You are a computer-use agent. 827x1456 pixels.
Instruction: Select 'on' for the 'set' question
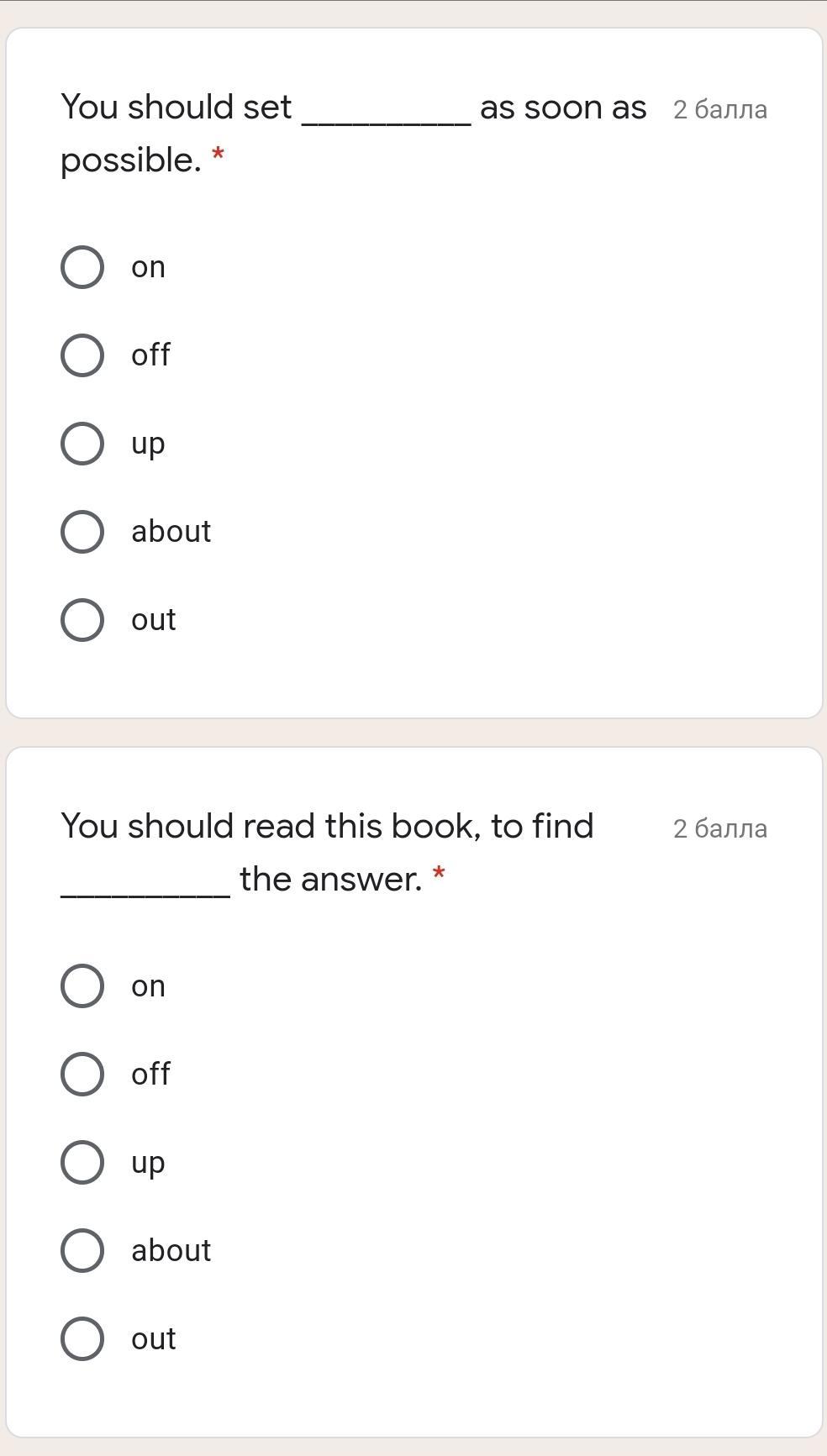pos(82,267)
